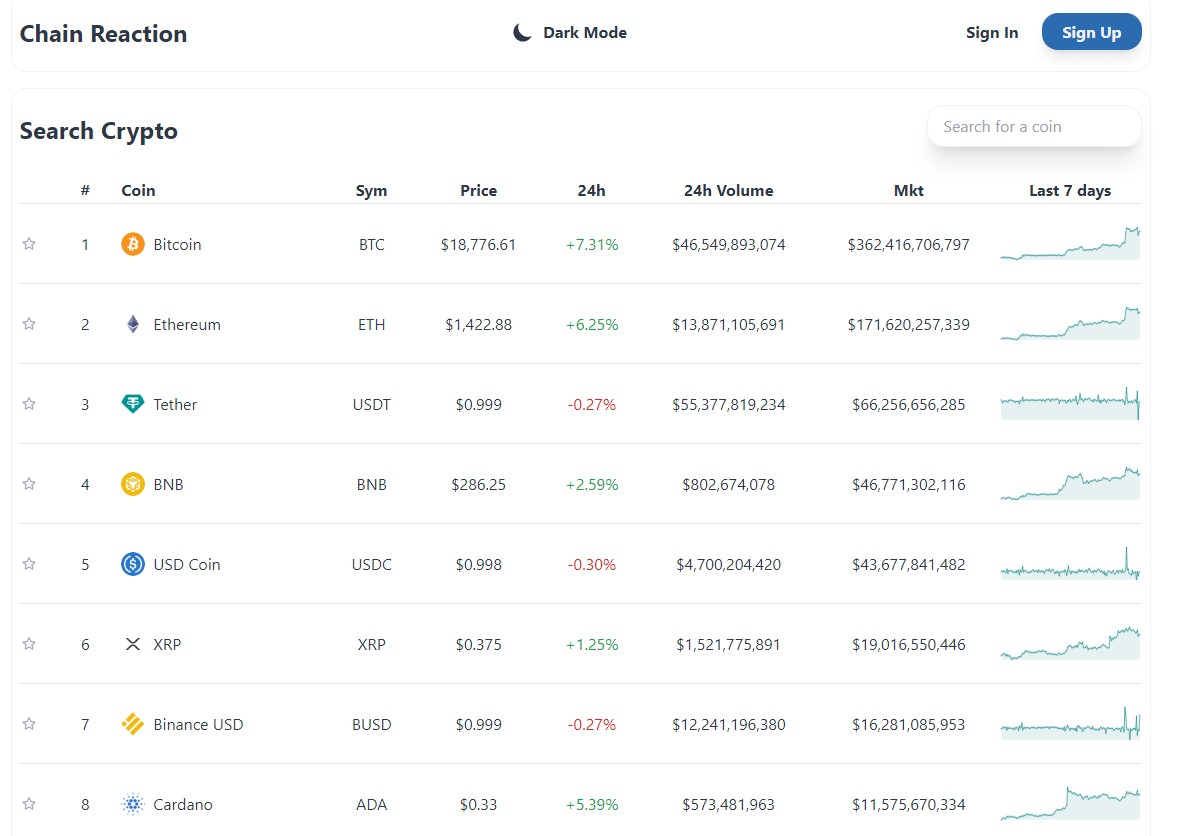Open the Sign In page

tap(991, 32)
